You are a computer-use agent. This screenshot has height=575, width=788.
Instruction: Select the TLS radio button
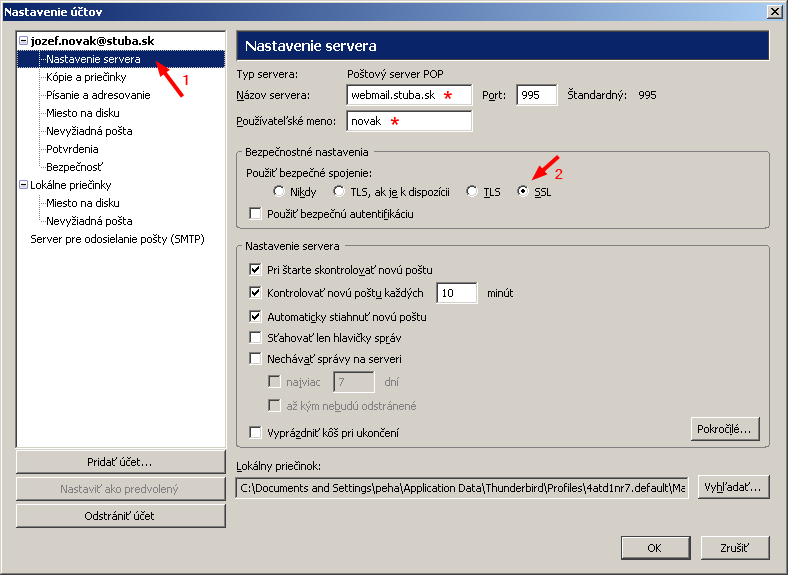tap(473, 192)
